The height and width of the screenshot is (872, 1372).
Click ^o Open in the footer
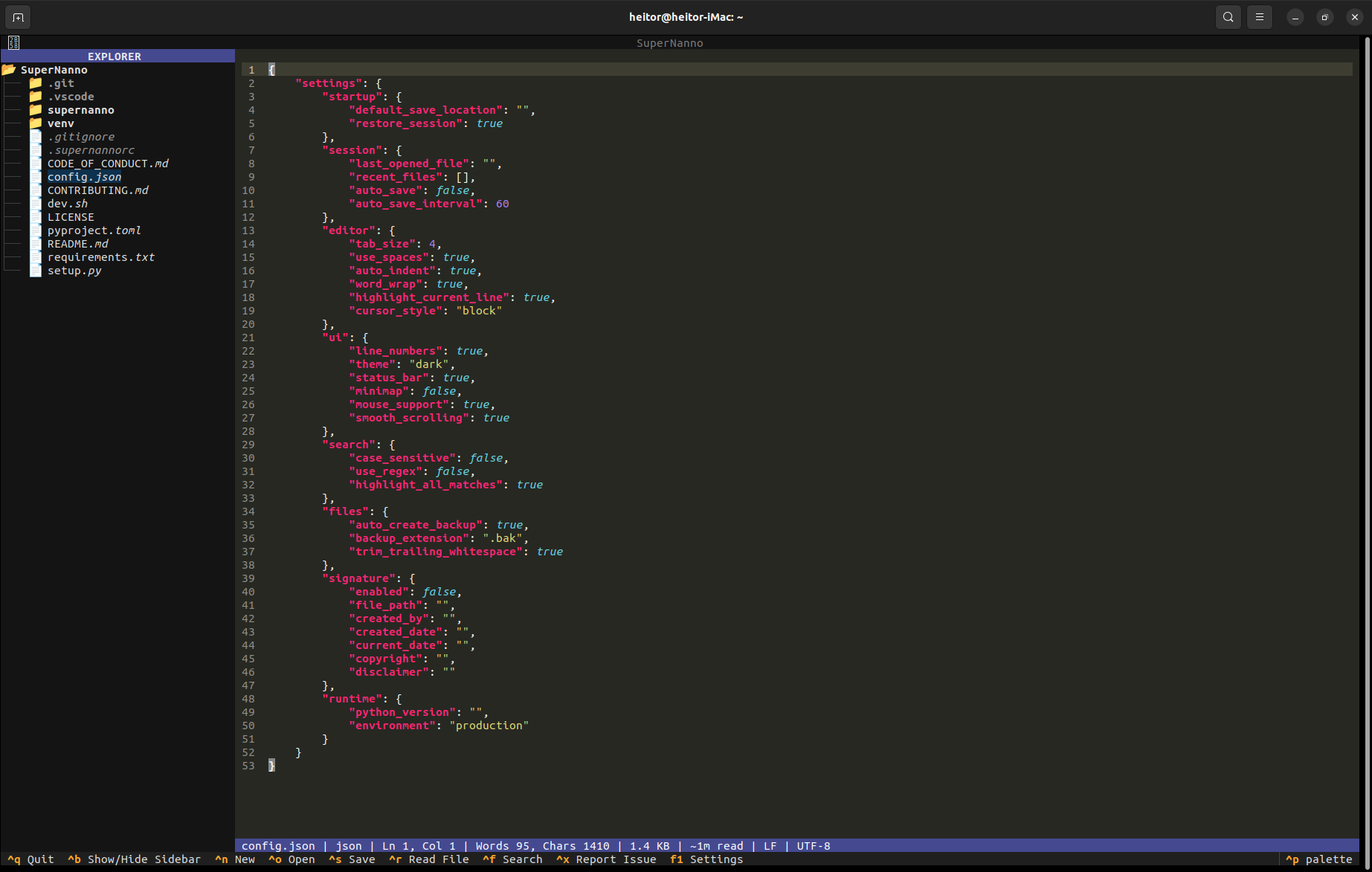click(292, 859)
